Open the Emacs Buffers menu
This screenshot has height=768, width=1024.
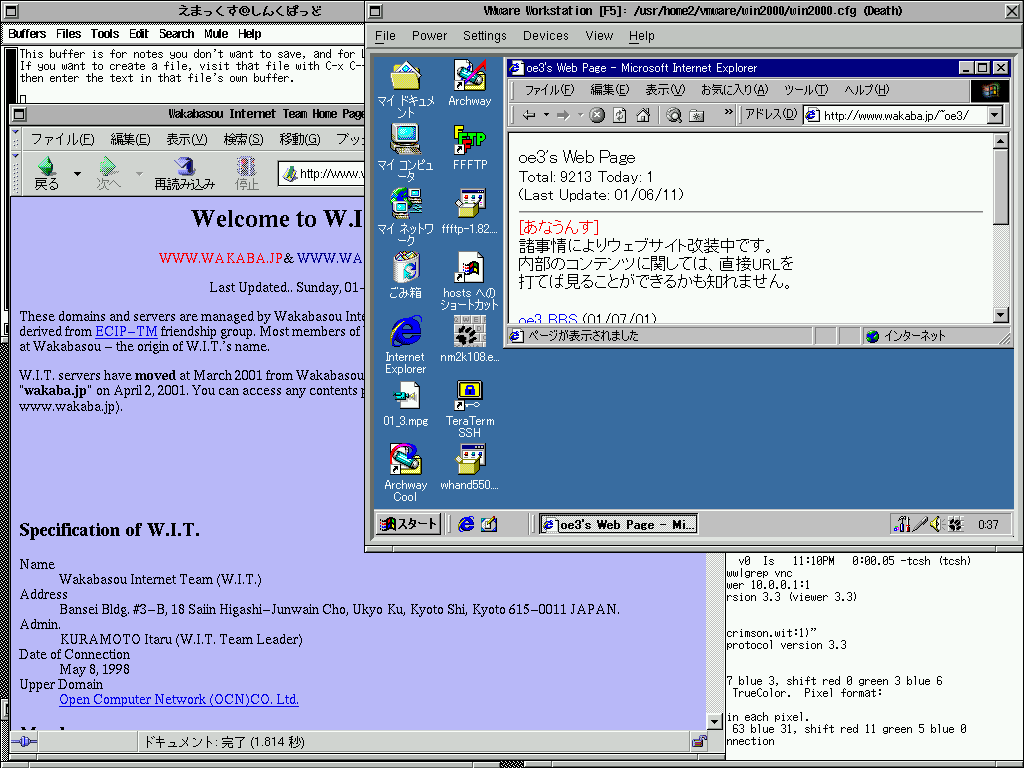pyautogui.click(x=27, y=34)
